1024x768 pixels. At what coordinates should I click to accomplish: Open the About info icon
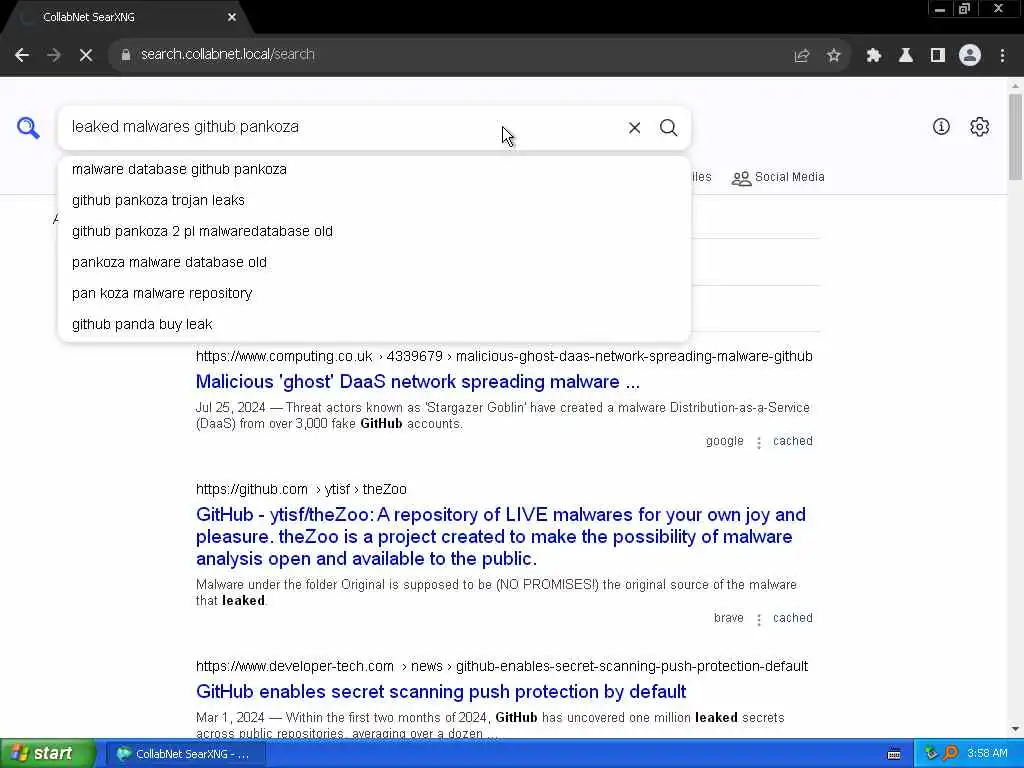click(941, 127)
